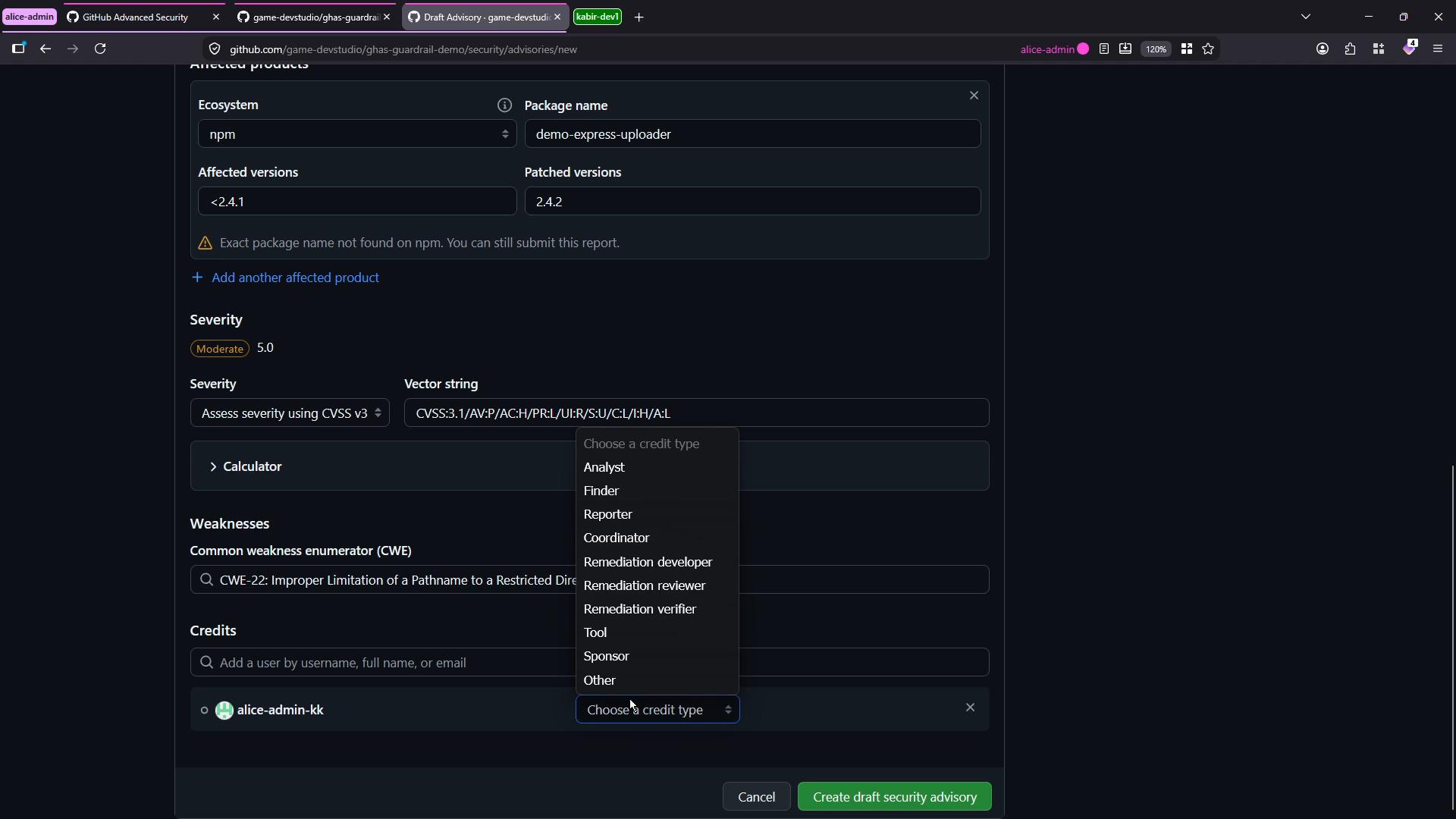Toggle reader view icon
This screenshot has width=1456, height=819.
click(x=1104, y=49)
